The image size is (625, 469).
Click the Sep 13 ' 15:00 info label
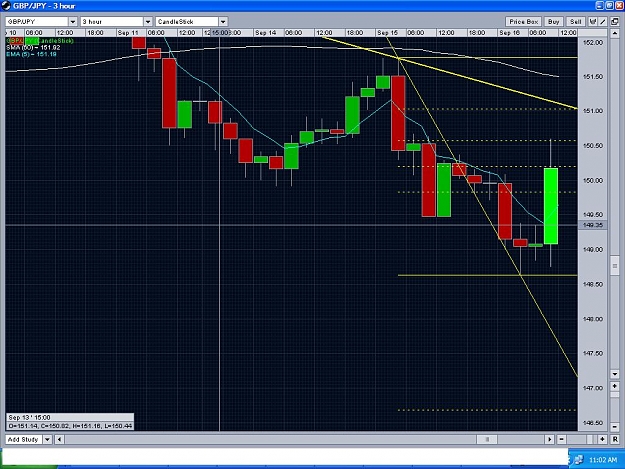(x=29, y=417)
